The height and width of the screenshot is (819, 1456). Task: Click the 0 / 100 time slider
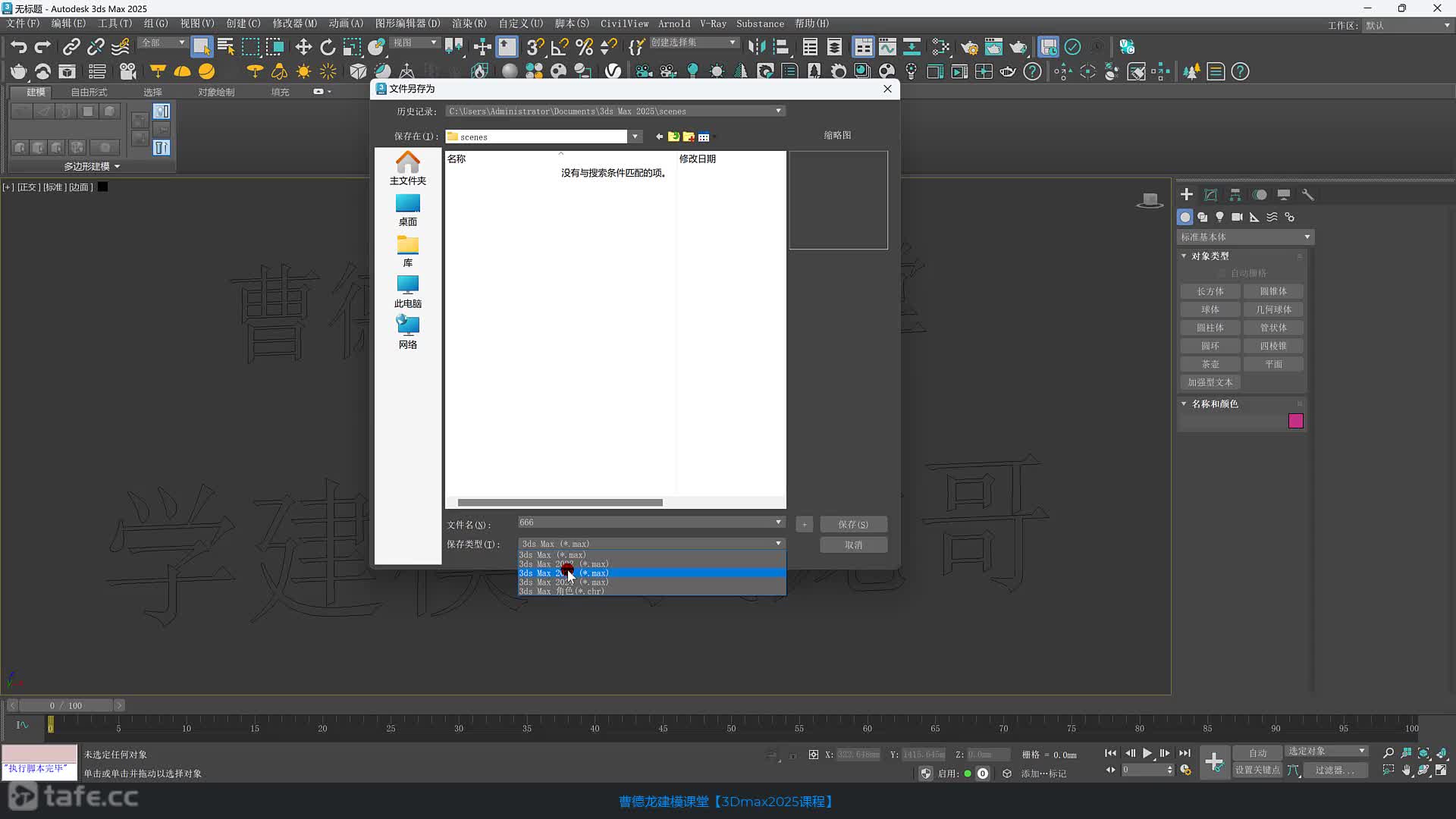pyautogui.click(x=65, y=705)
